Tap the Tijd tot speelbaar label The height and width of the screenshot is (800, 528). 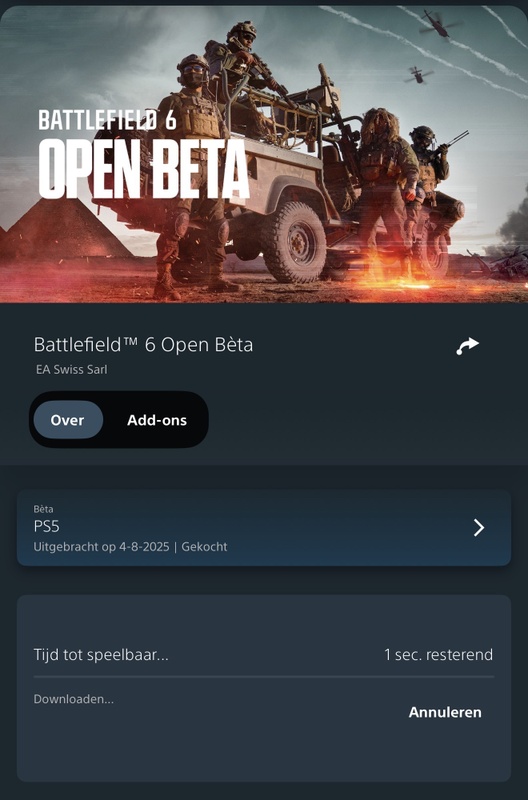101,655
